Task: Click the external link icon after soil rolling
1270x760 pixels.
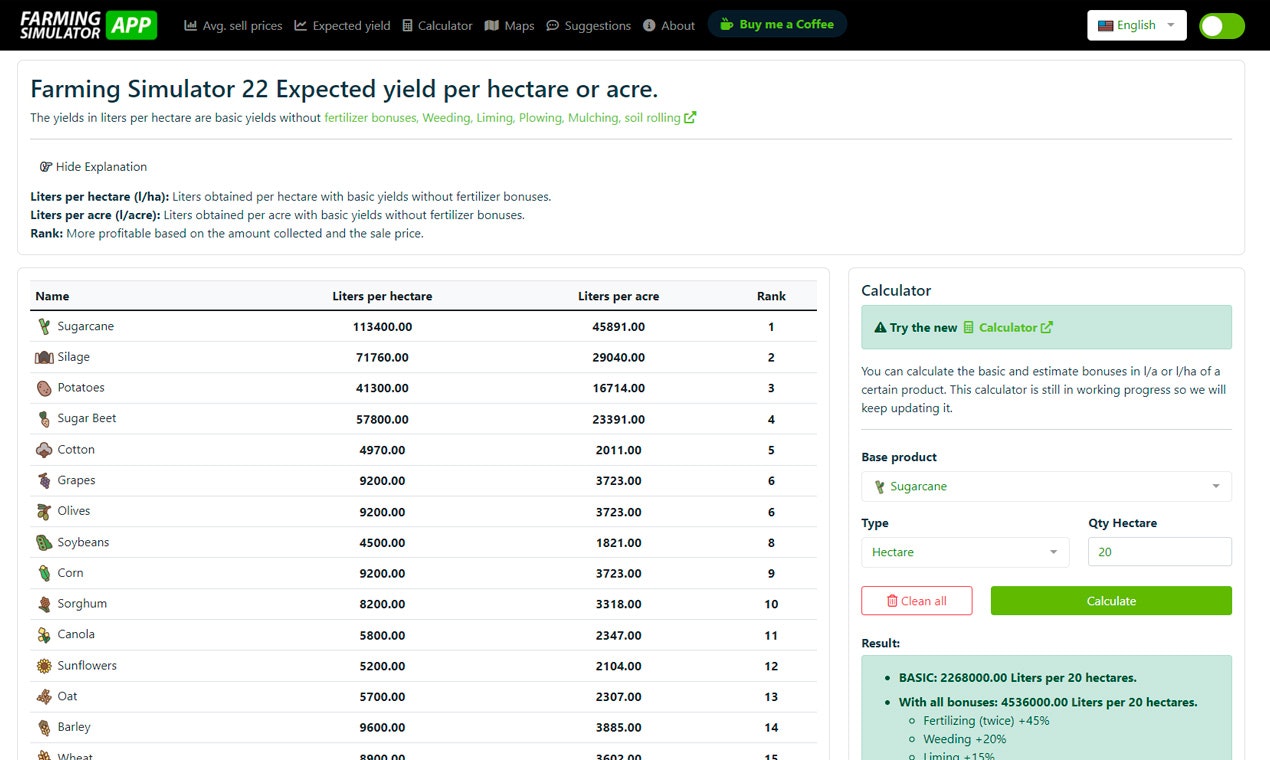Action: [x=690, y=117]
